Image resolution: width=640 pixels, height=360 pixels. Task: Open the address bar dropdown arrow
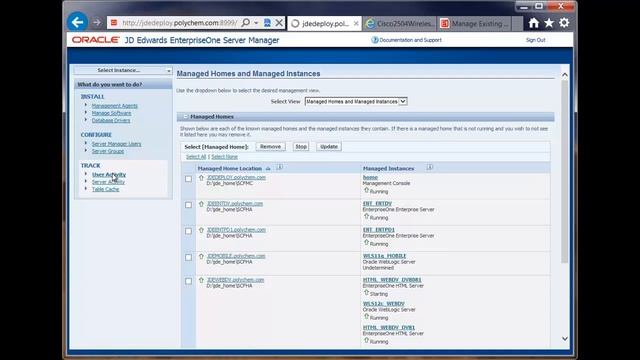[256, 23]
